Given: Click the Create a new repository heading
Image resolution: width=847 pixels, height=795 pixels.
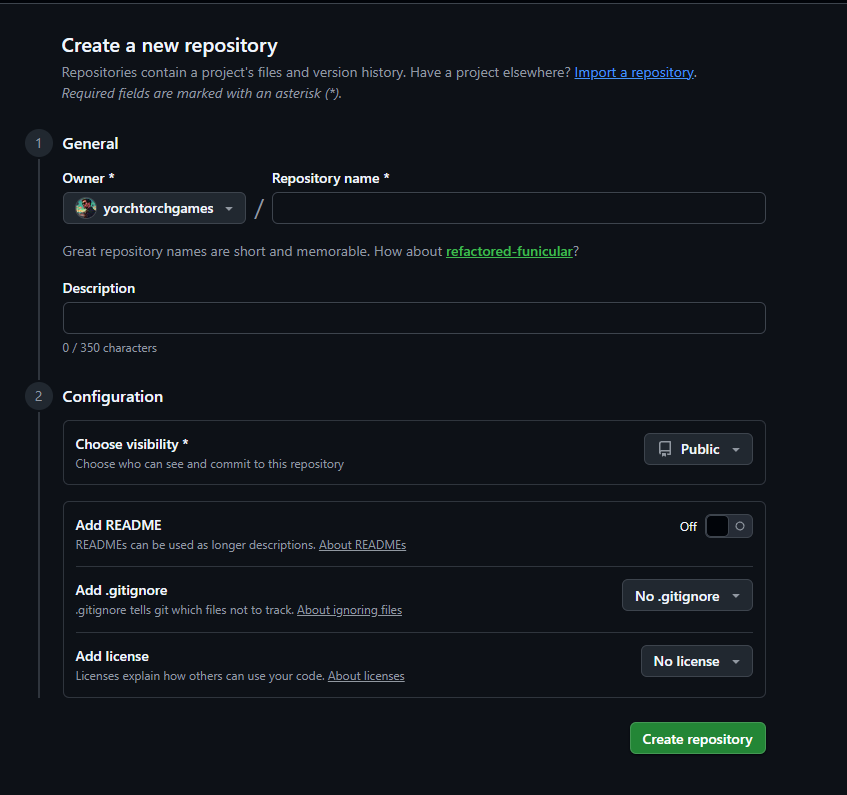Looking at the screenshot, I should pos(170,46).
